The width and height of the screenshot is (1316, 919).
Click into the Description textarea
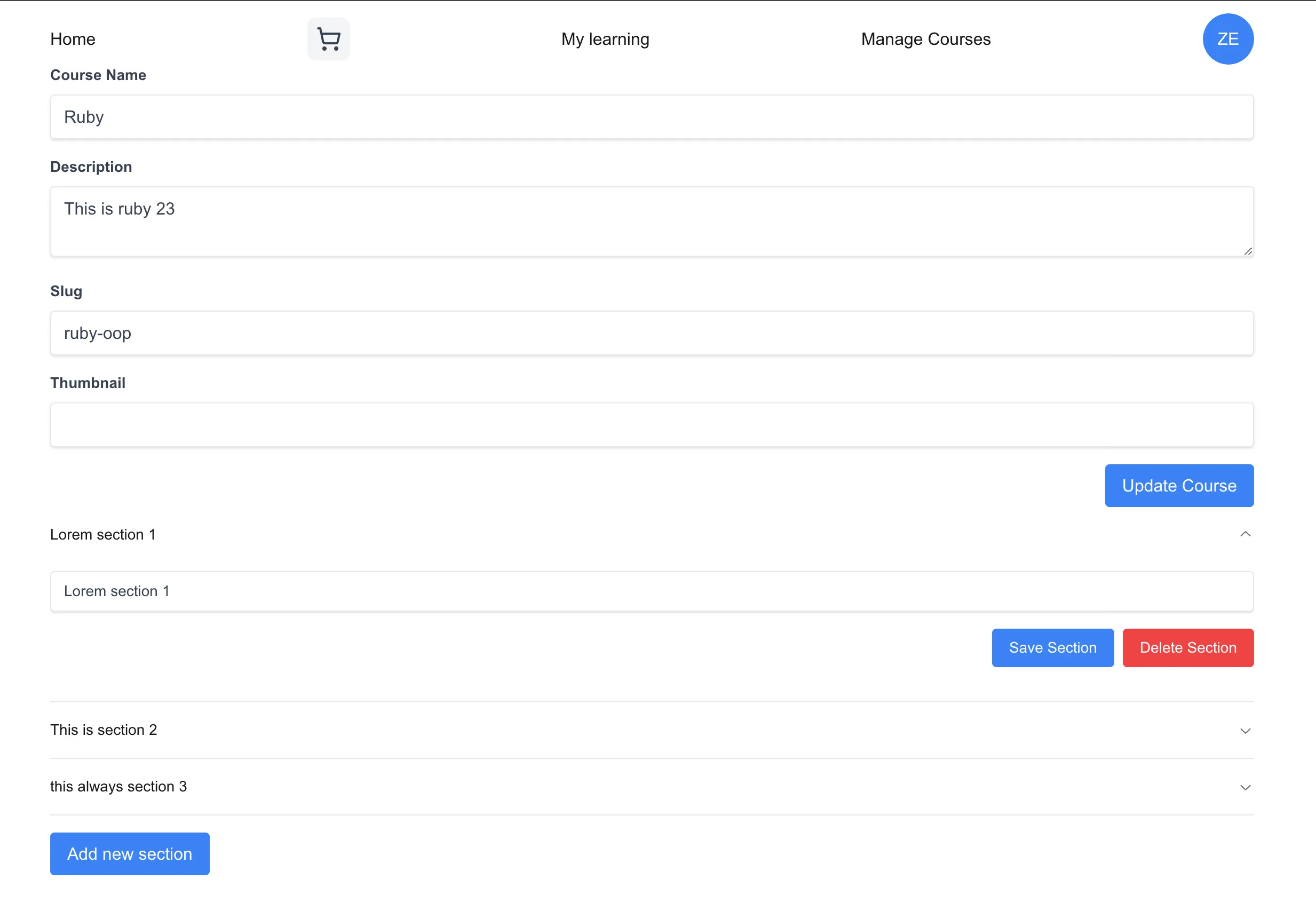click(x=651, y=221)
